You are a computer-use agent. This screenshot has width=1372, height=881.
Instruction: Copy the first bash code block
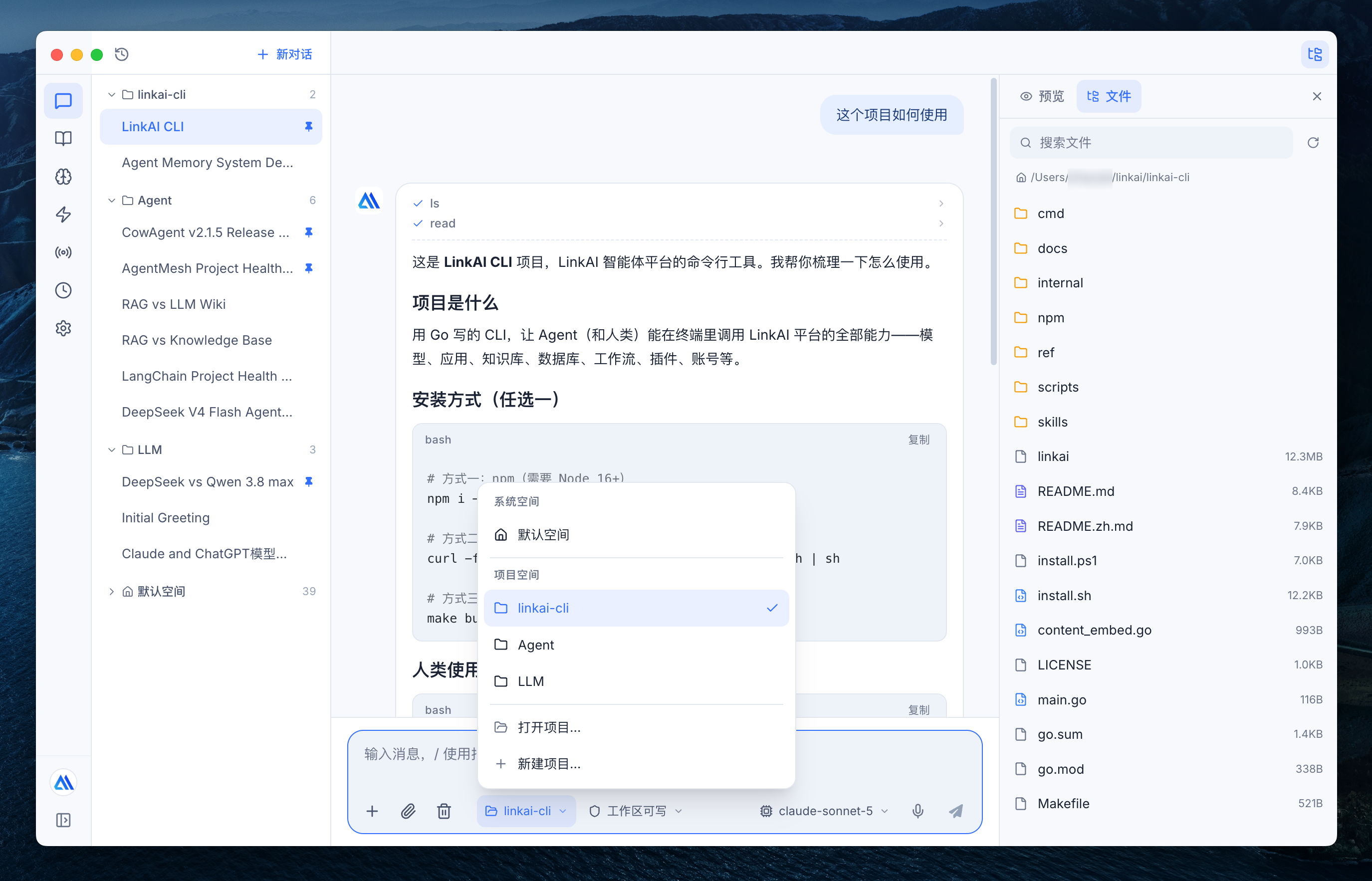919,440
